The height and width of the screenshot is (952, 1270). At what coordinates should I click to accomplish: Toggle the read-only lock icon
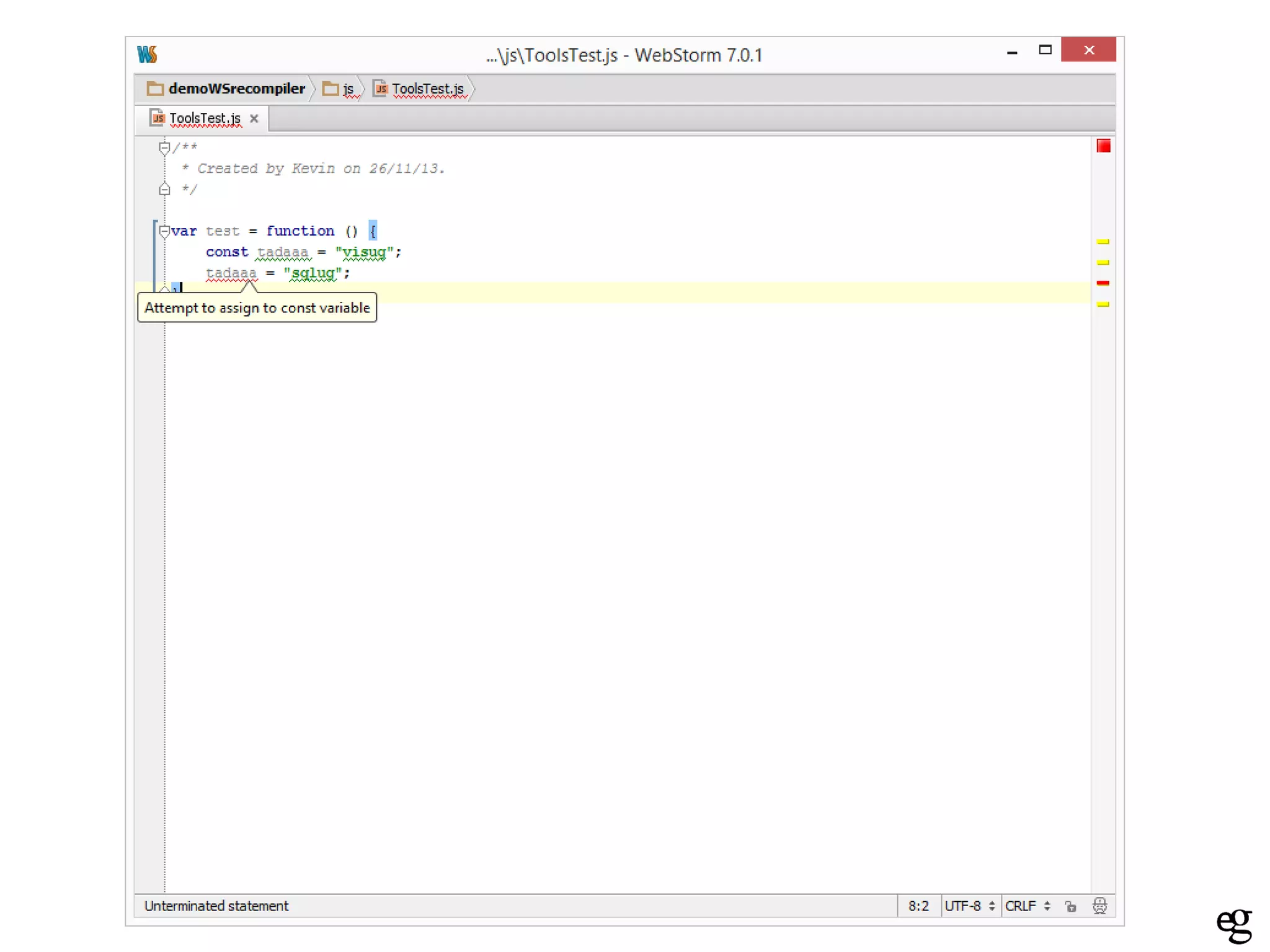pyautogui.click(x=1071, y=907)
